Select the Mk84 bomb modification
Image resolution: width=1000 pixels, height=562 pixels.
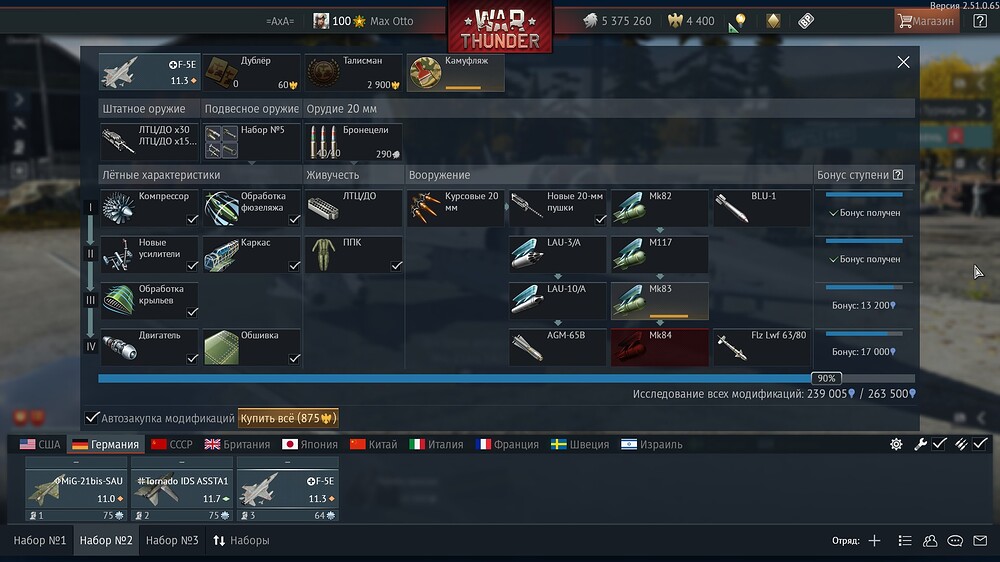click(x=659, y=347)
